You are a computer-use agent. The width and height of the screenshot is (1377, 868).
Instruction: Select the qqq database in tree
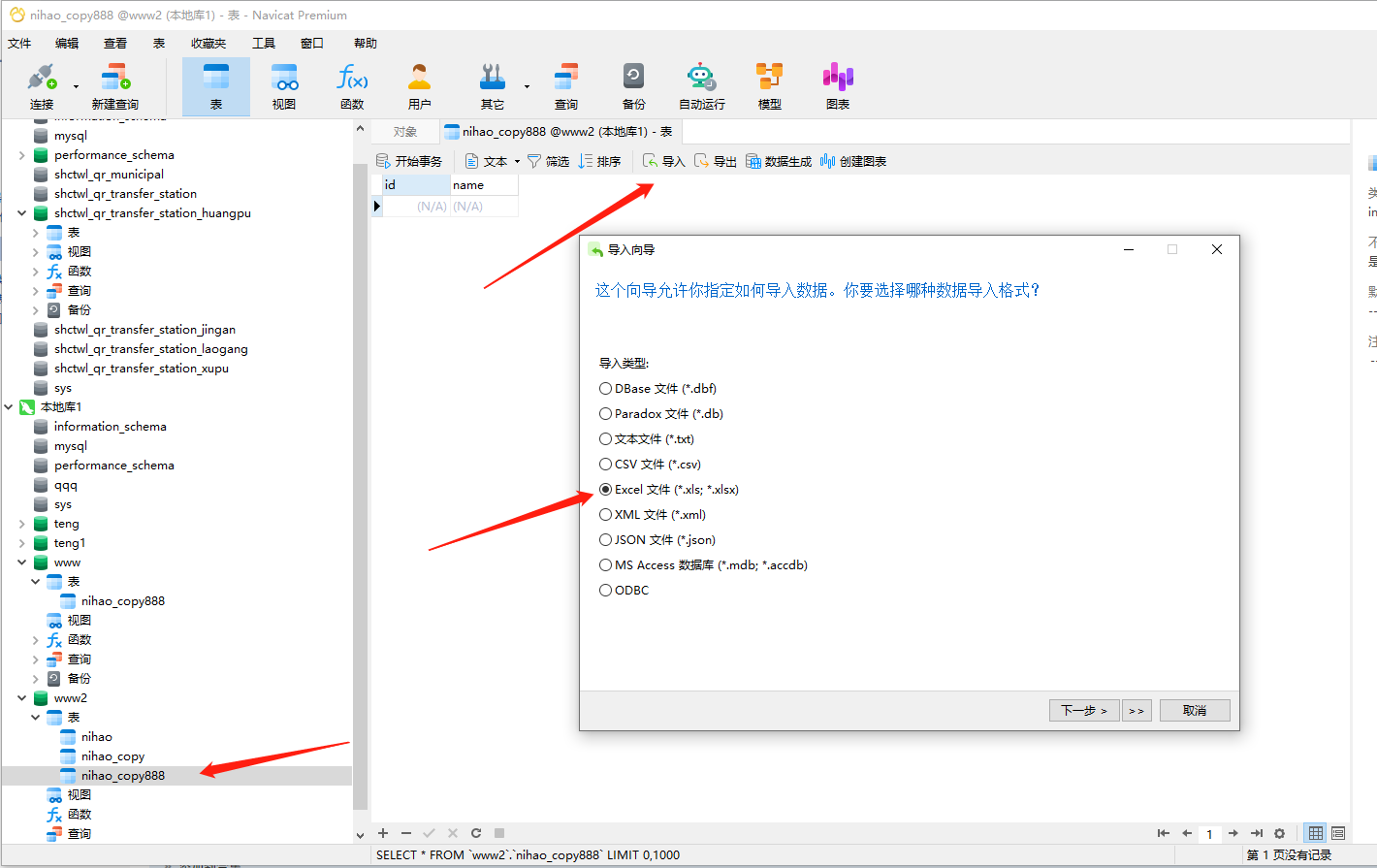tap(66, 485)
